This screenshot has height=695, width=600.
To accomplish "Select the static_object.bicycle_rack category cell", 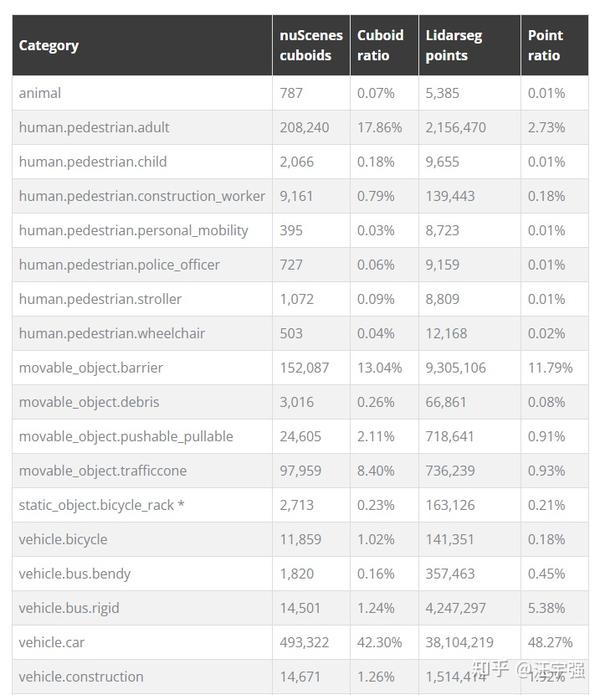I will click(x=142, y=505).
